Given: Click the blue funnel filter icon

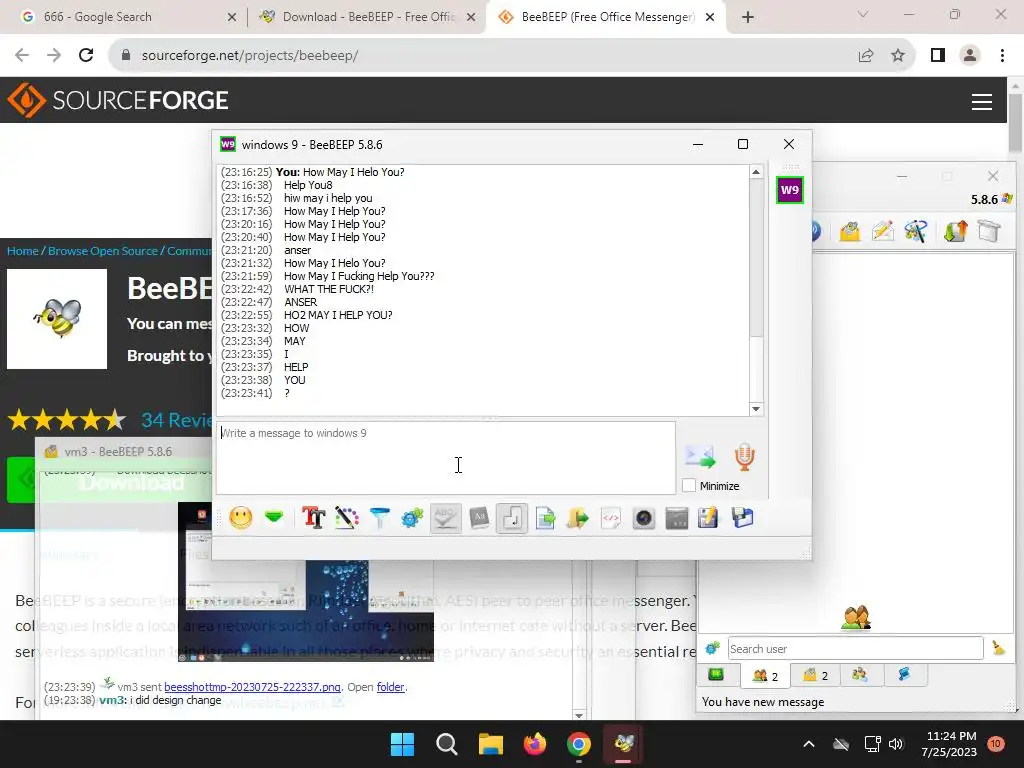Looking at the screenshot, I should pyautogui.click(x=379, y=518).
